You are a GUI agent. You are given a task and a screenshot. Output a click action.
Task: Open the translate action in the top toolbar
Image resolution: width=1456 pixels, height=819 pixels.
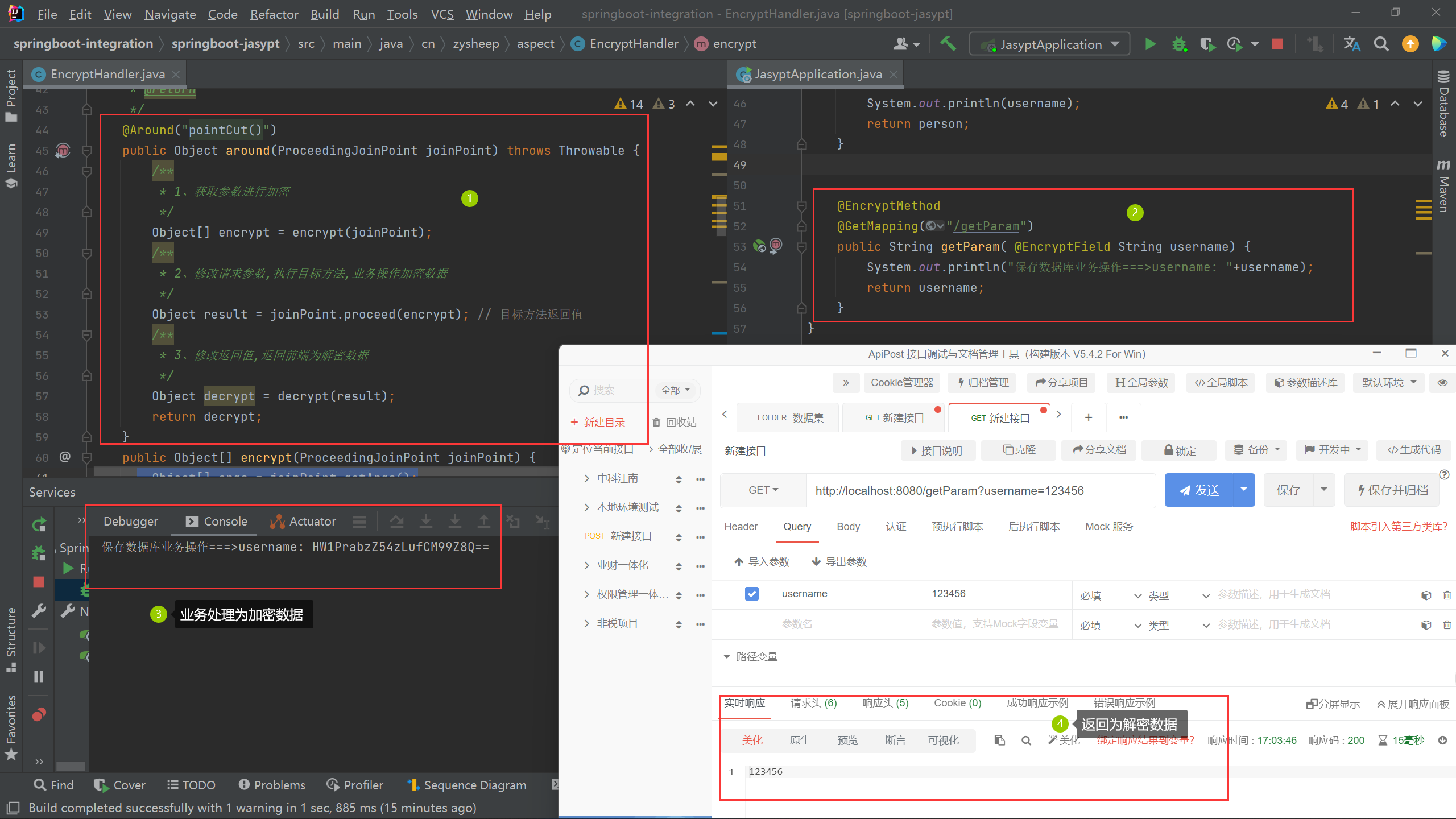(x=1352, y=44)
